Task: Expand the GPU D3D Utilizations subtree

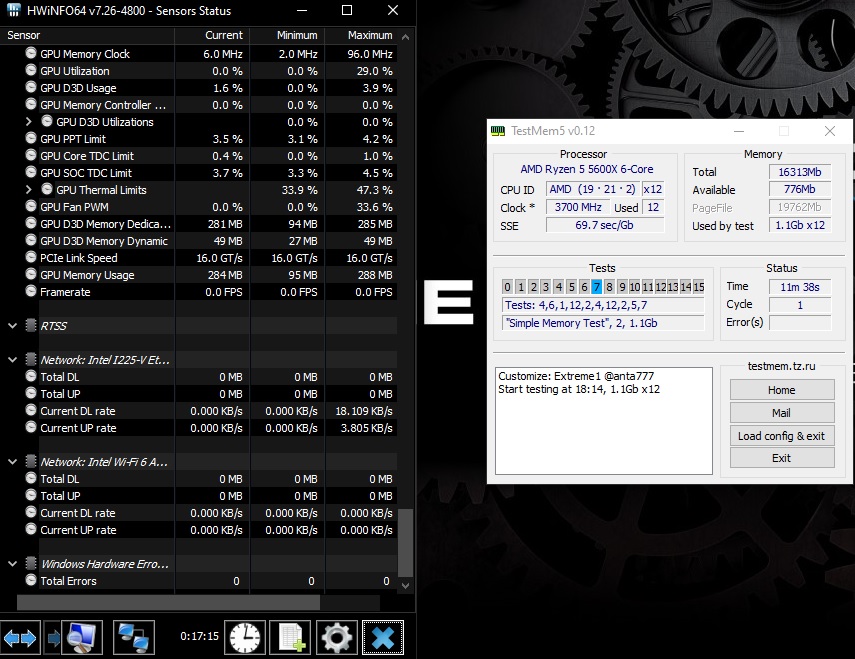Action: coord(29,122)
